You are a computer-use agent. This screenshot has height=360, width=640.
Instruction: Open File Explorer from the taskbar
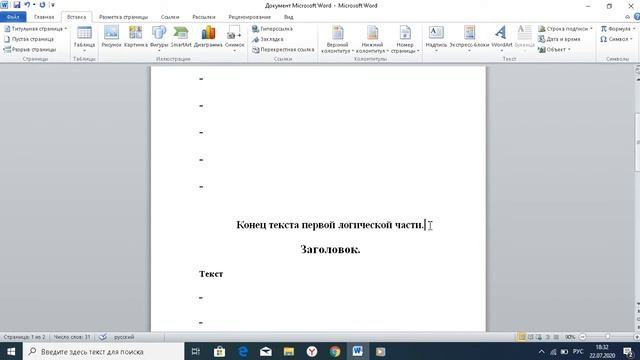pos(289,351)
